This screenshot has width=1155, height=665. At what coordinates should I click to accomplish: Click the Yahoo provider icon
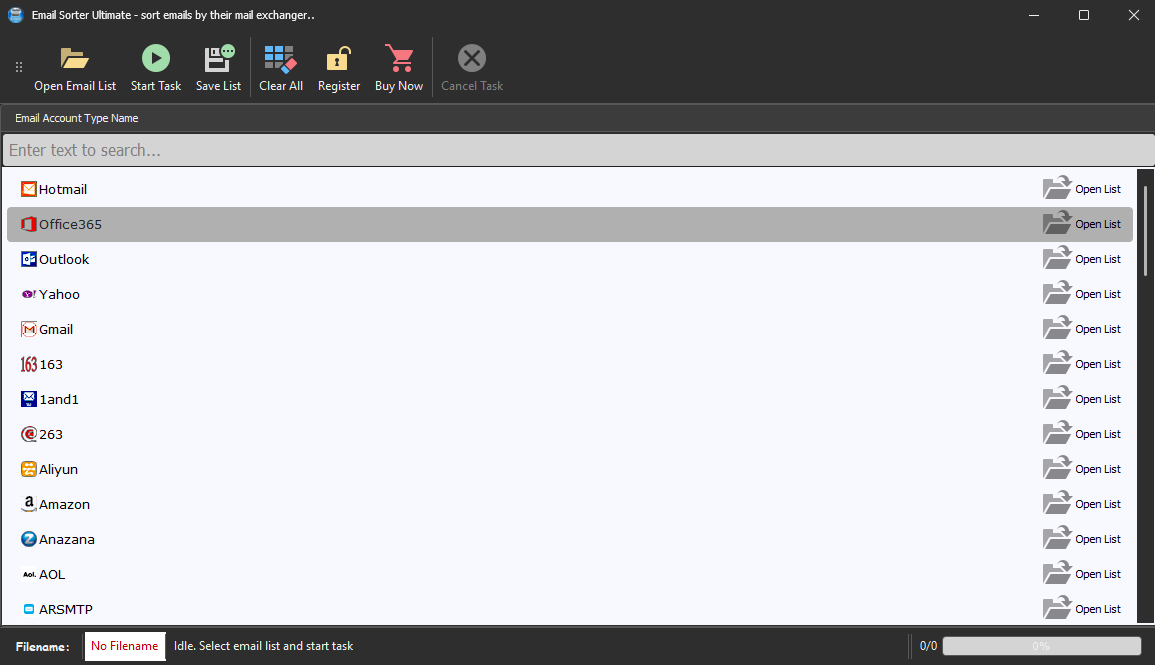point(29,293)
